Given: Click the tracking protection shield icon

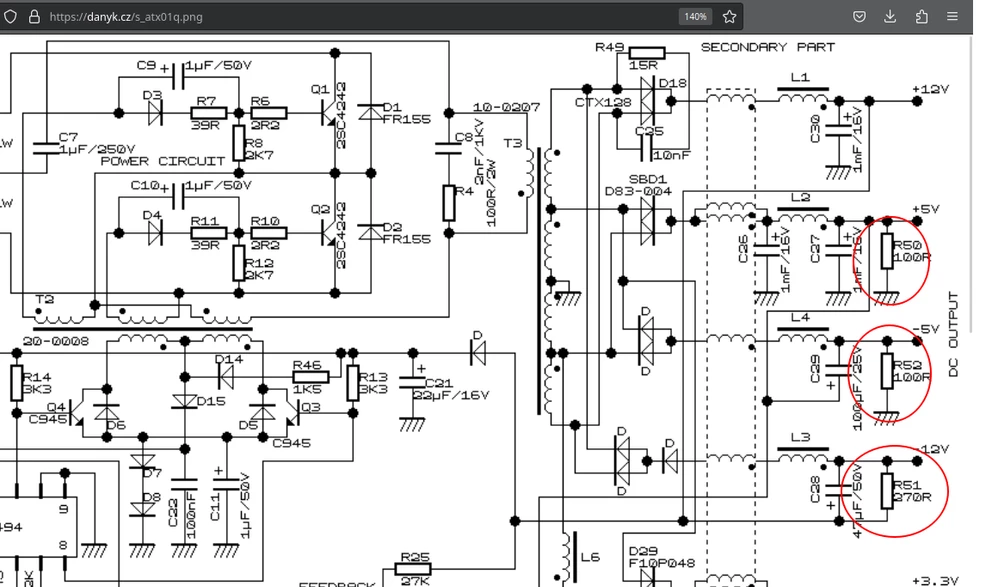Looking at the screenshot, I should pos(10,17).
